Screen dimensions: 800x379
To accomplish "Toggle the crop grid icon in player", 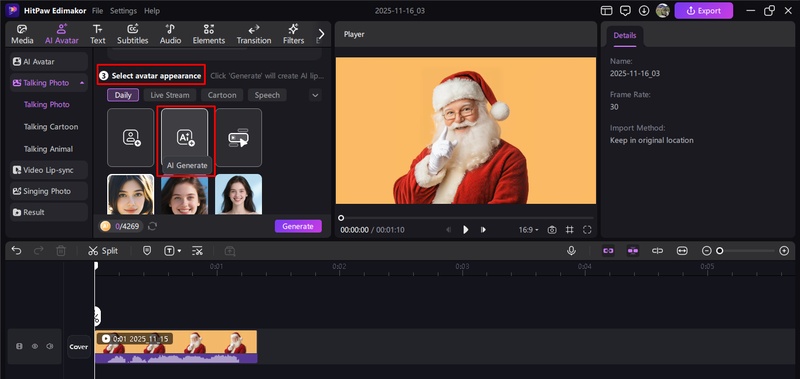I will click(569, 230).
